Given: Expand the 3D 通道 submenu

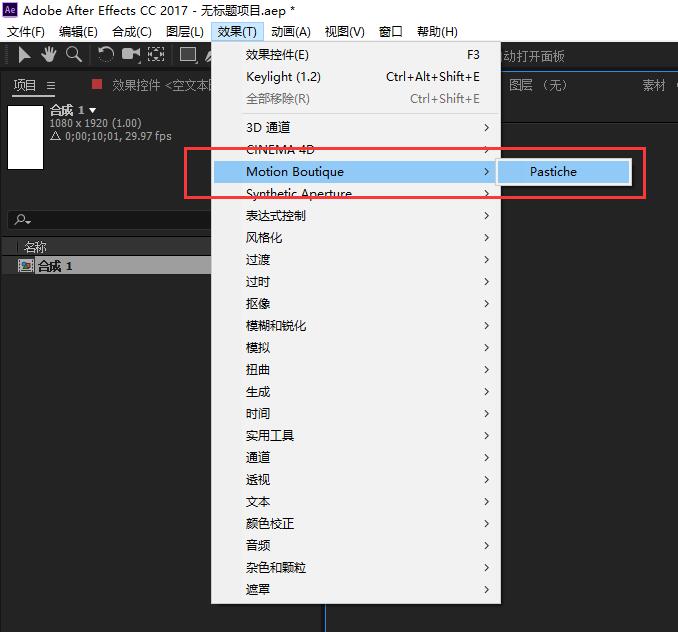Looking at the screenshot, I should pos(356,128).
